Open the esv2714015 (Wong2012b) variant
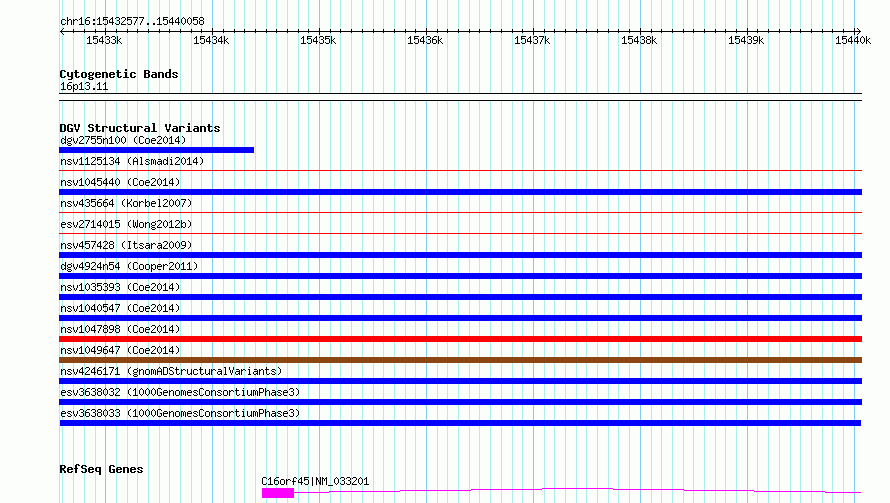Image resolution: width=890 pixels, height=503 pixels. pyautogui.click(x=126, y=224)
